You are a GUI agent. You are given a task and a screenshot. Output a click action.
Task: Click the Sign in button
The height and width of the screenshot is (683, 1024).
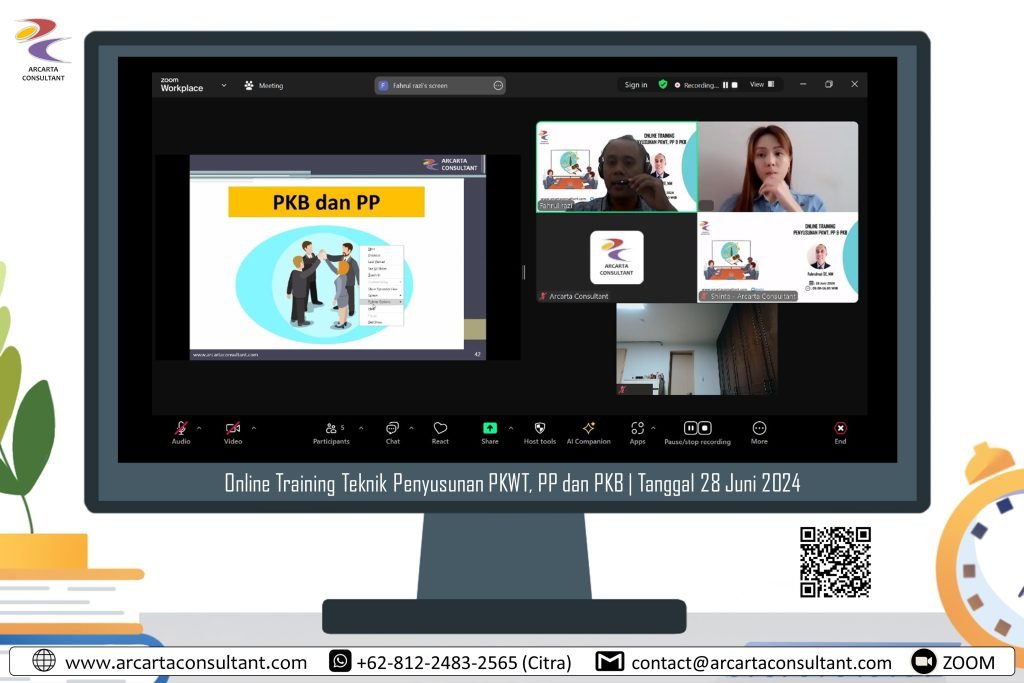point(636,85)
